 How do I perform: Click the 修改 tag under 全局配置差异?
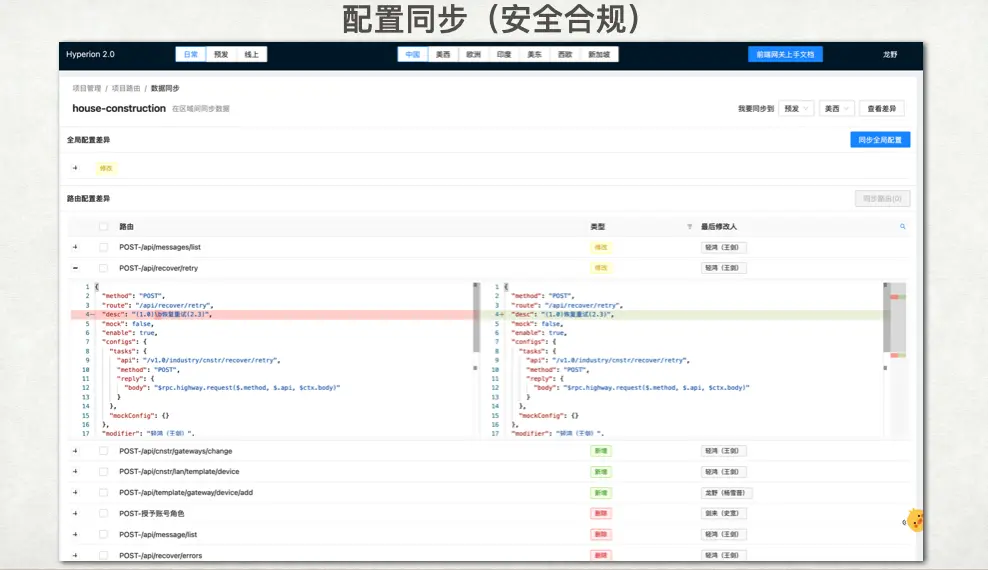click(106, 168)
